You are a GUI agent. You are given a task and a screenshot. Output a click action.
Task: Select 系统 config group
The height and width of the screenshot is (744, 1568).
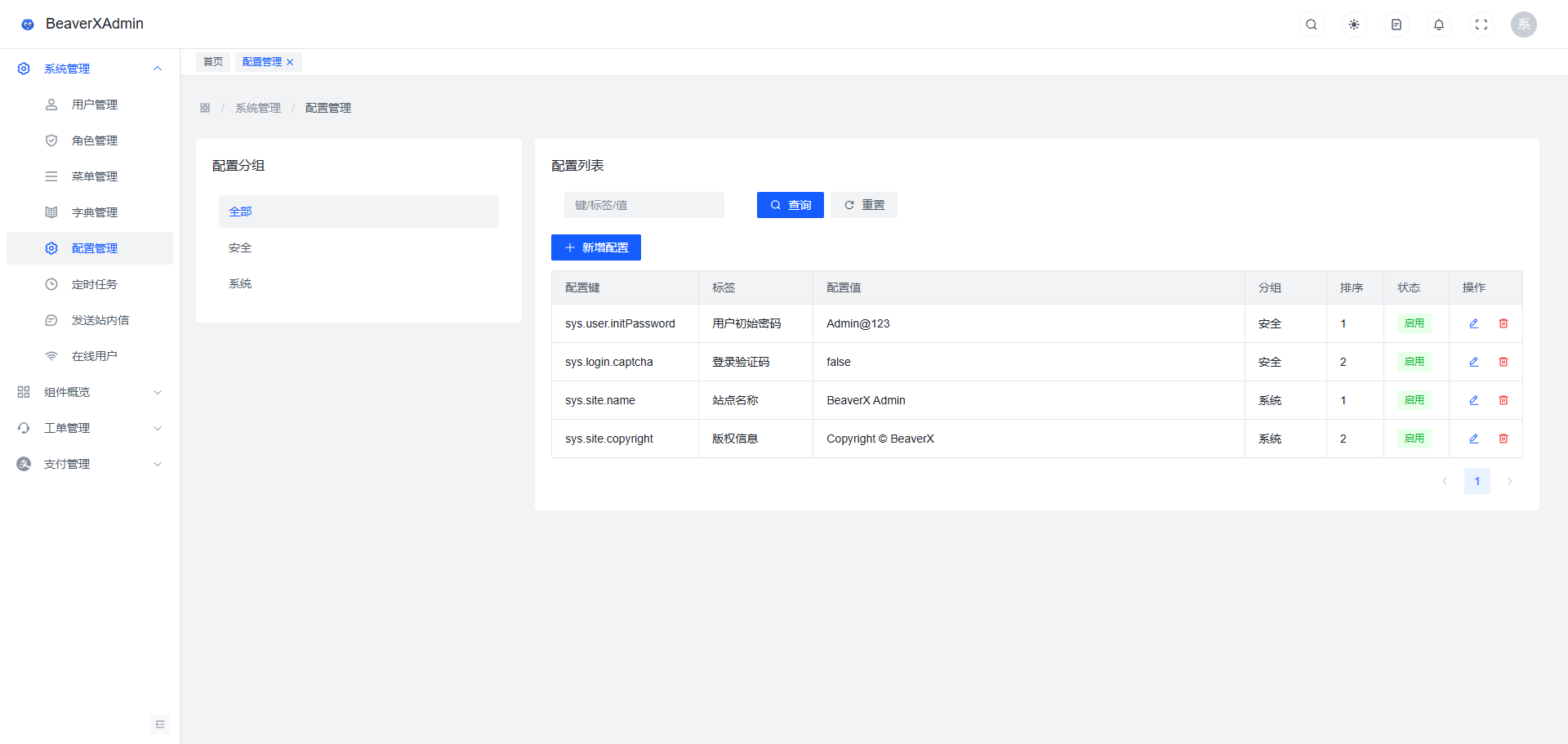(x=359, y=283)
